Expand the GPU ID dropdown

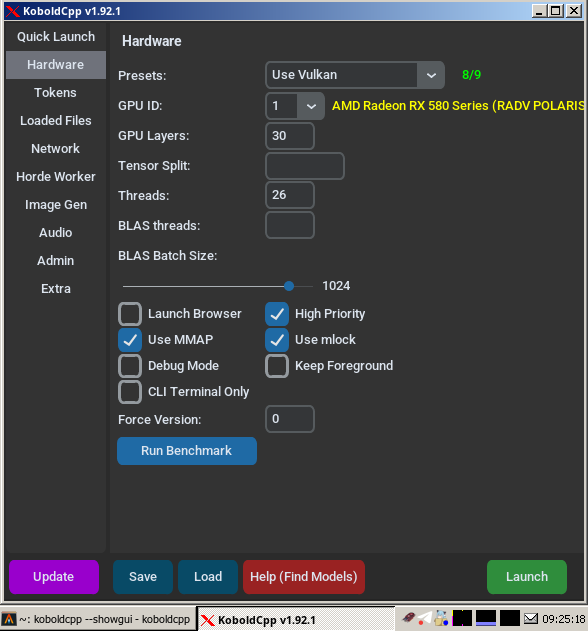295,106
